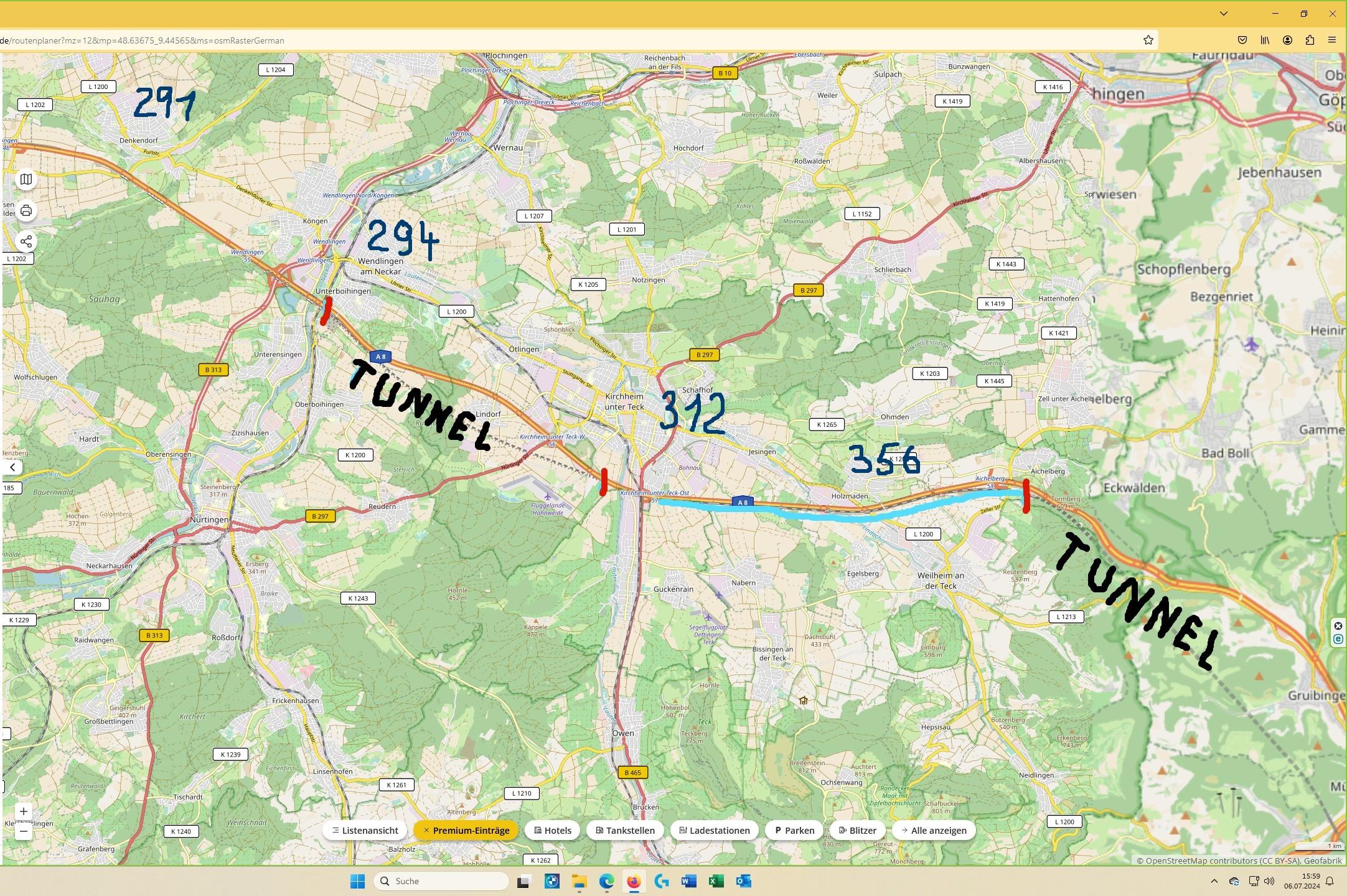Open Microsoft Excel from the taskbar

[716, 881]
